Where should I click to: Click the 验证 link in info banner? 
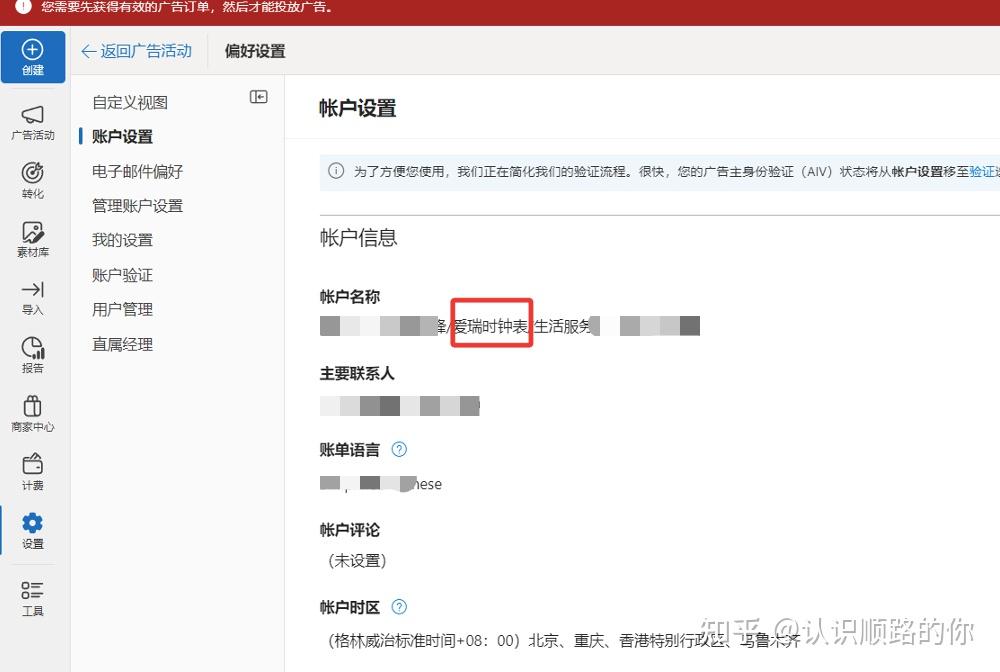pos(983,172)
